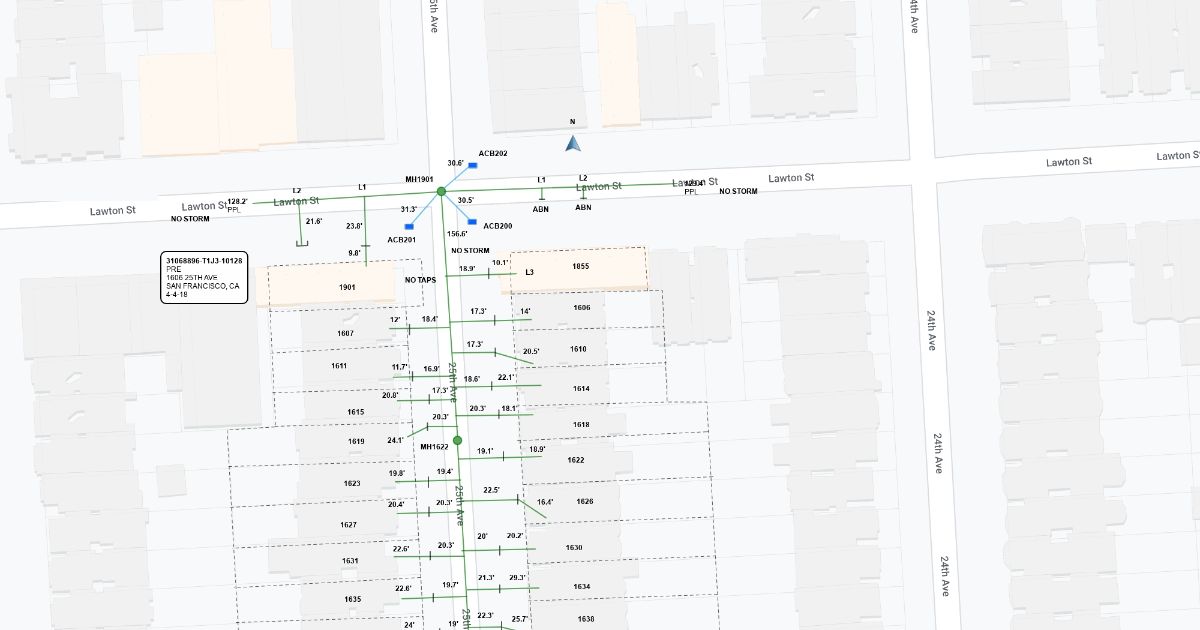Viewport: 1200px width, 630px height.
Task: Select the highlighted parcel 1901
Action: [347, 287]
